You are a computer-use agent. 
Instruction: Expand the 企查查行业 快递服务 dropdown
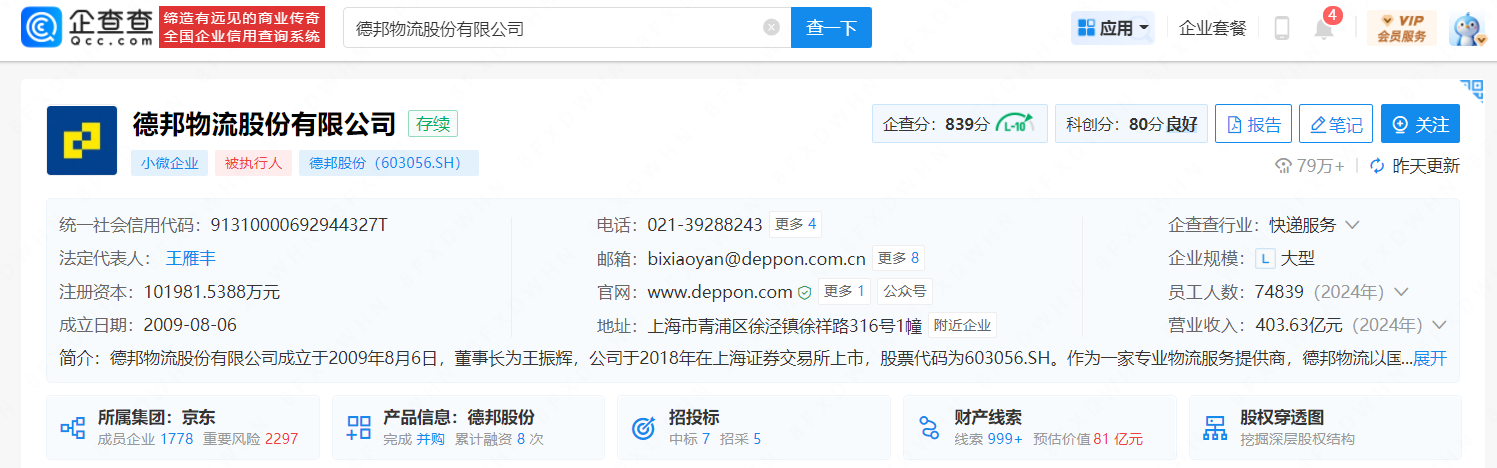[1353, 225]
